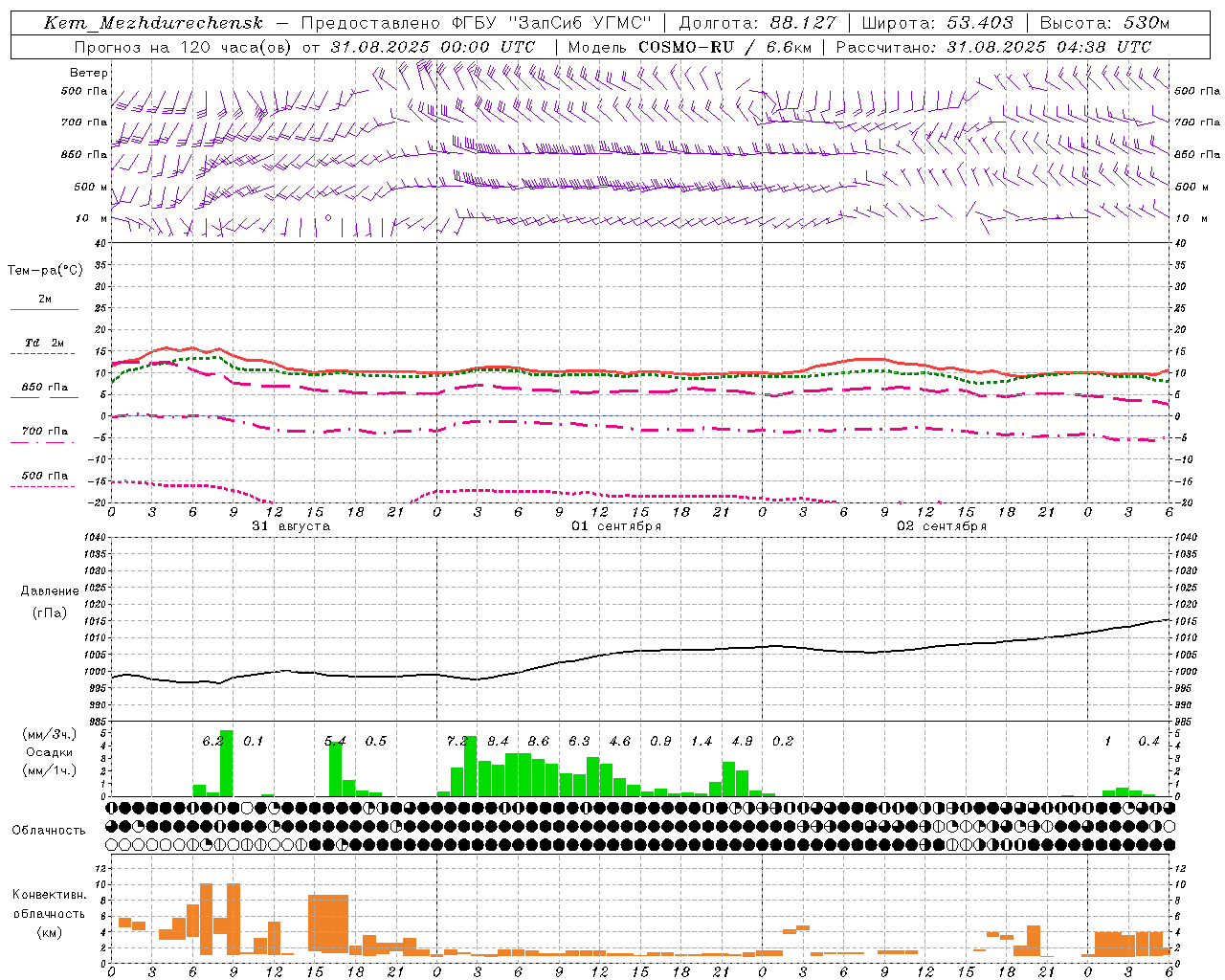Click the 4.9 precipitation total
The height and width of the screenshot is (980, 1225).
tap(742, 742)
